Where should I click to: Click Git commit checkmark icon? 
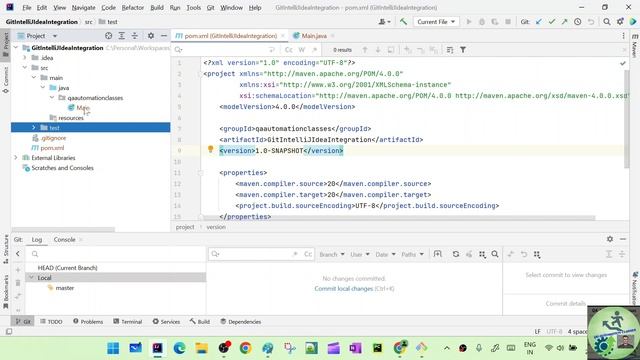pyautogui.click(x=552, y=22)
